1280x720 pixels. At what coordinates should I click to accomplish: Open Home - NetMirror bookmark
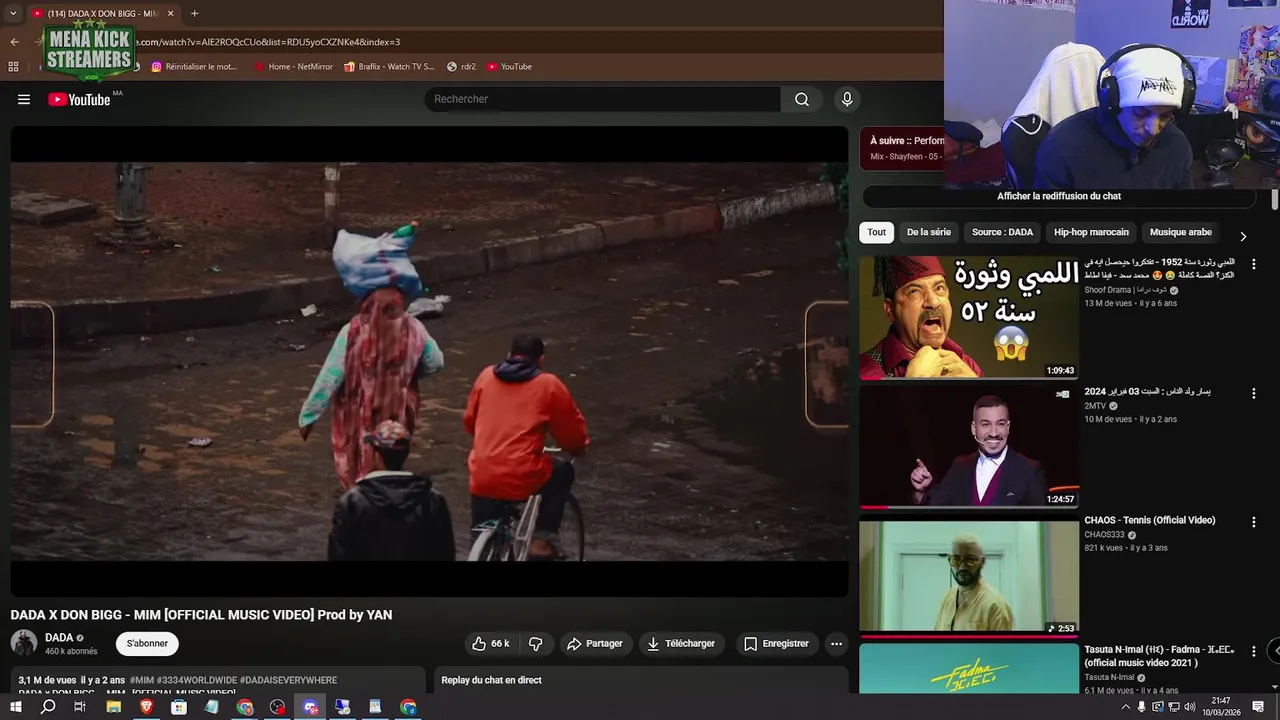[x=293, y=67]
